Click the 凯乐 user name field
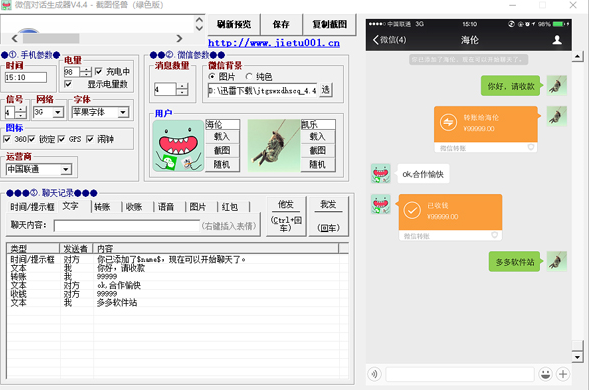The width and height of the screenshot is (589, 390). 318,124
